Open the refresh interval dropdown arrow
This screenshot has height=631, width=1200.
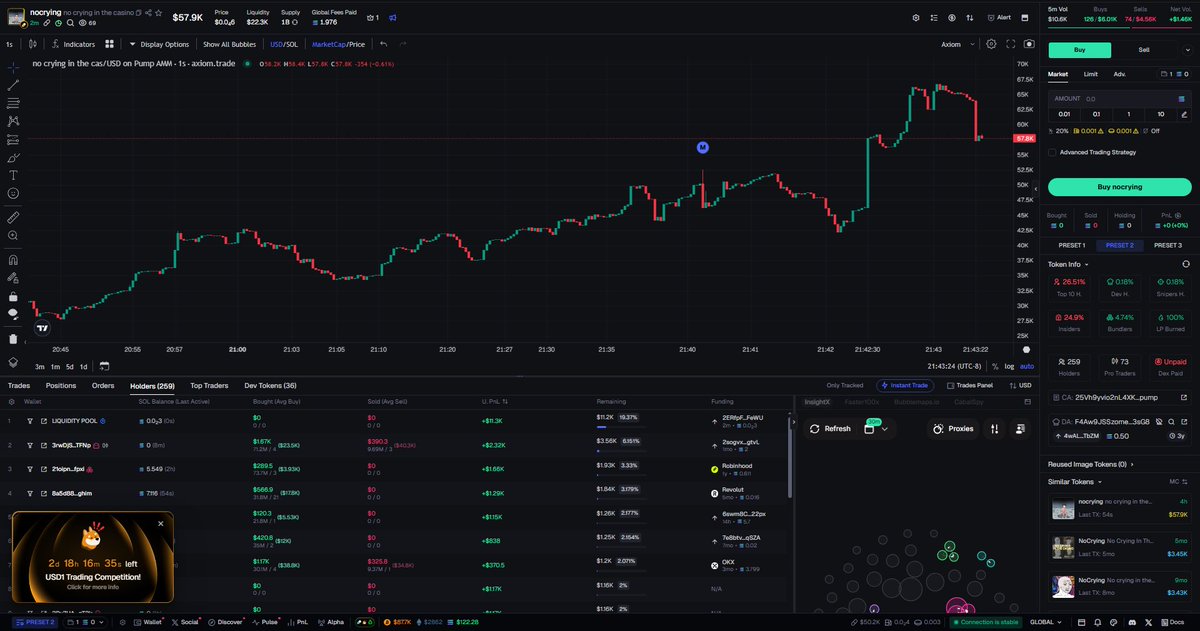point(885,429)
